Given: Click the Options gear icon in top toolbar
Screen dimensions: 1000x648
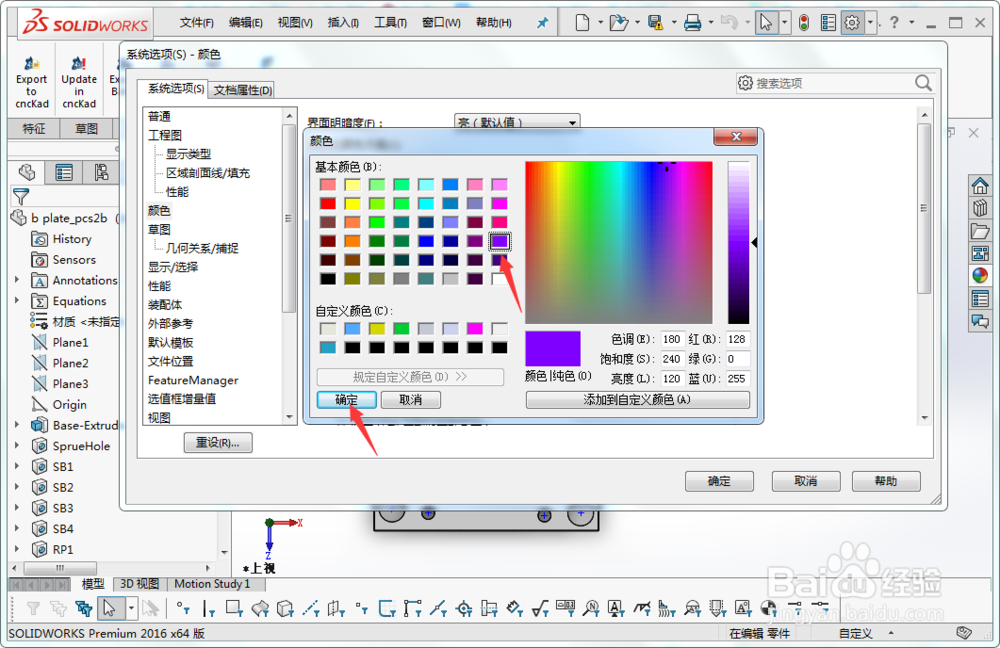Looking at the screenshot, I should point(852,23).
